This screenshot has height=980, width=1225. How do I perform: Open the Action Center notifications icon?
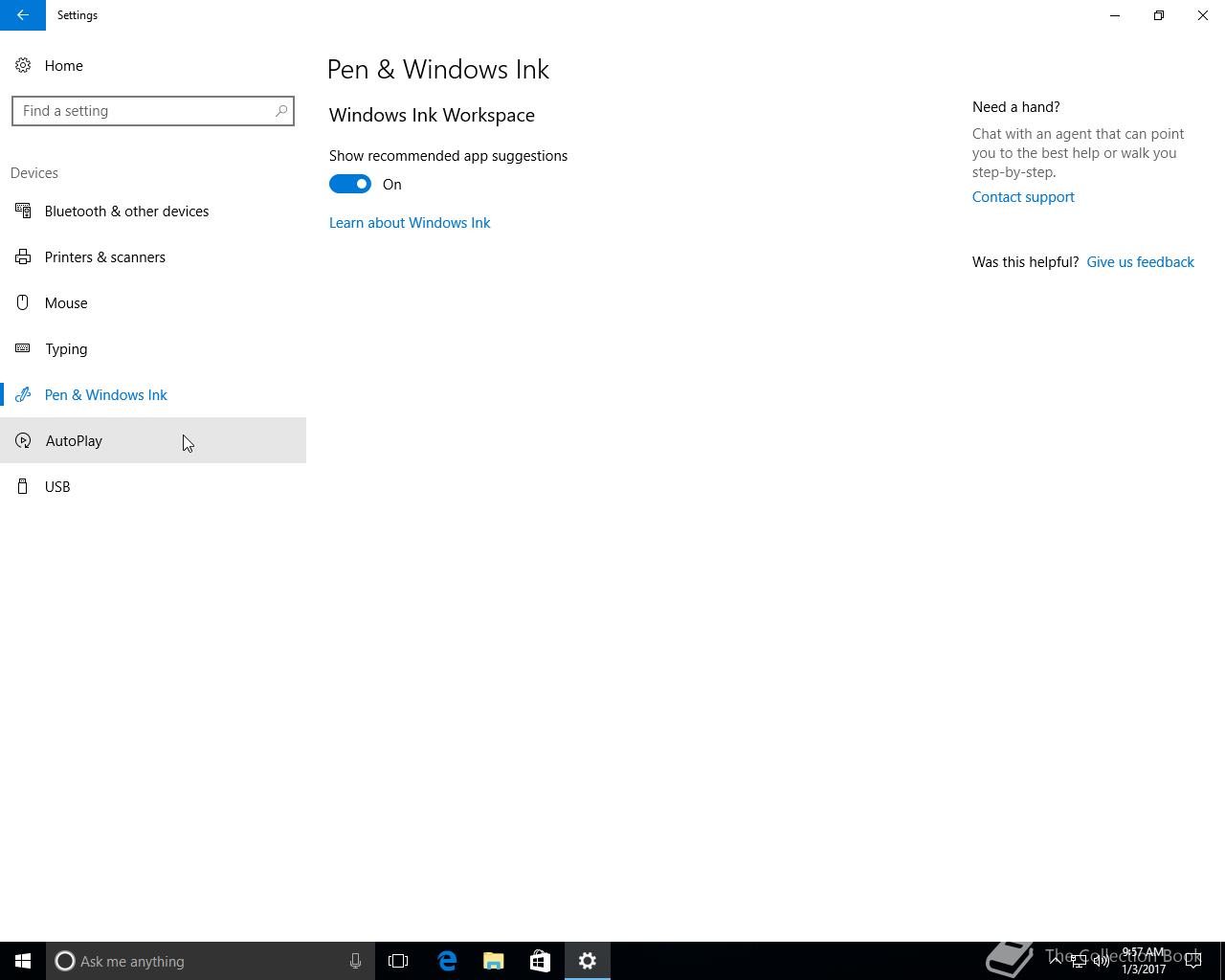(1193, 961)
